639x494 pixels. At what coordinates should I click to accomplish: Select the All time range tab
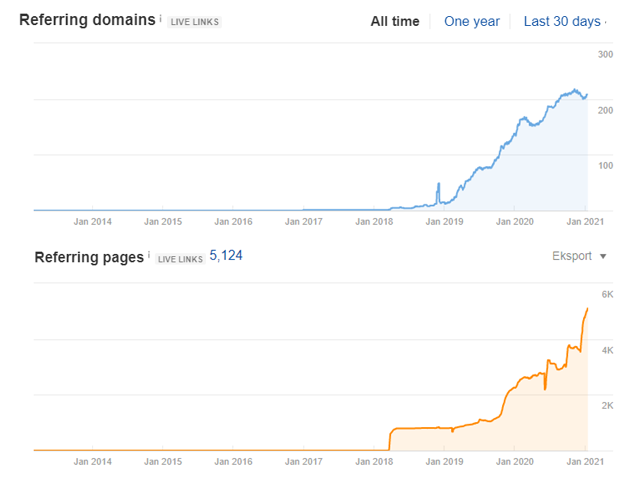[394, 21]
